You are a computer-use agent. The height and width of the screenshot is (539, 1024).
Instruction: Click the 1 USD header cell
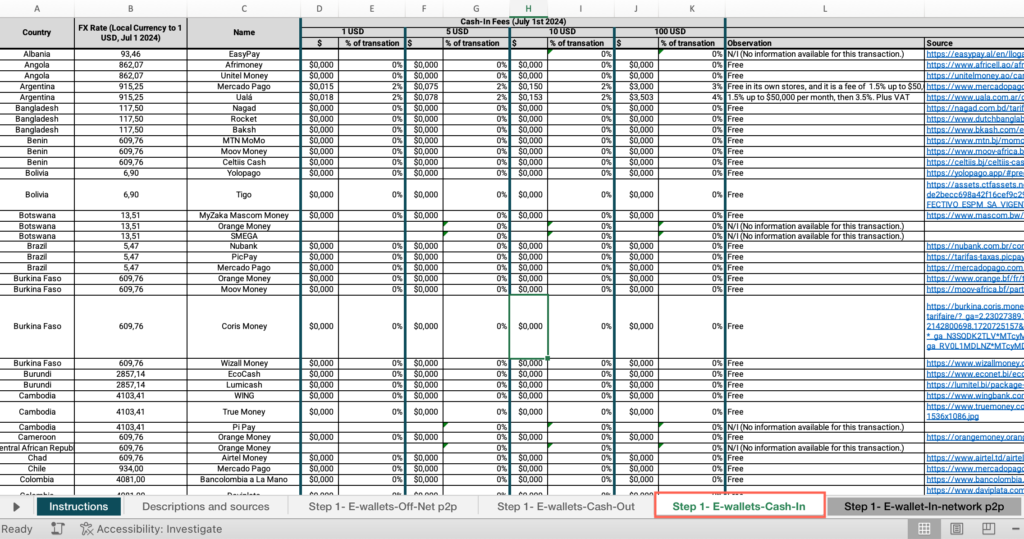pos(353,31)
